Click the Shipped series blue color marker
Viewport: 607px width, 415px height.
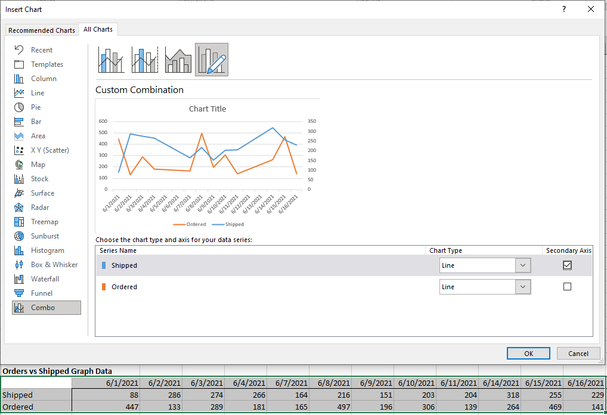[x=103, y=265]
